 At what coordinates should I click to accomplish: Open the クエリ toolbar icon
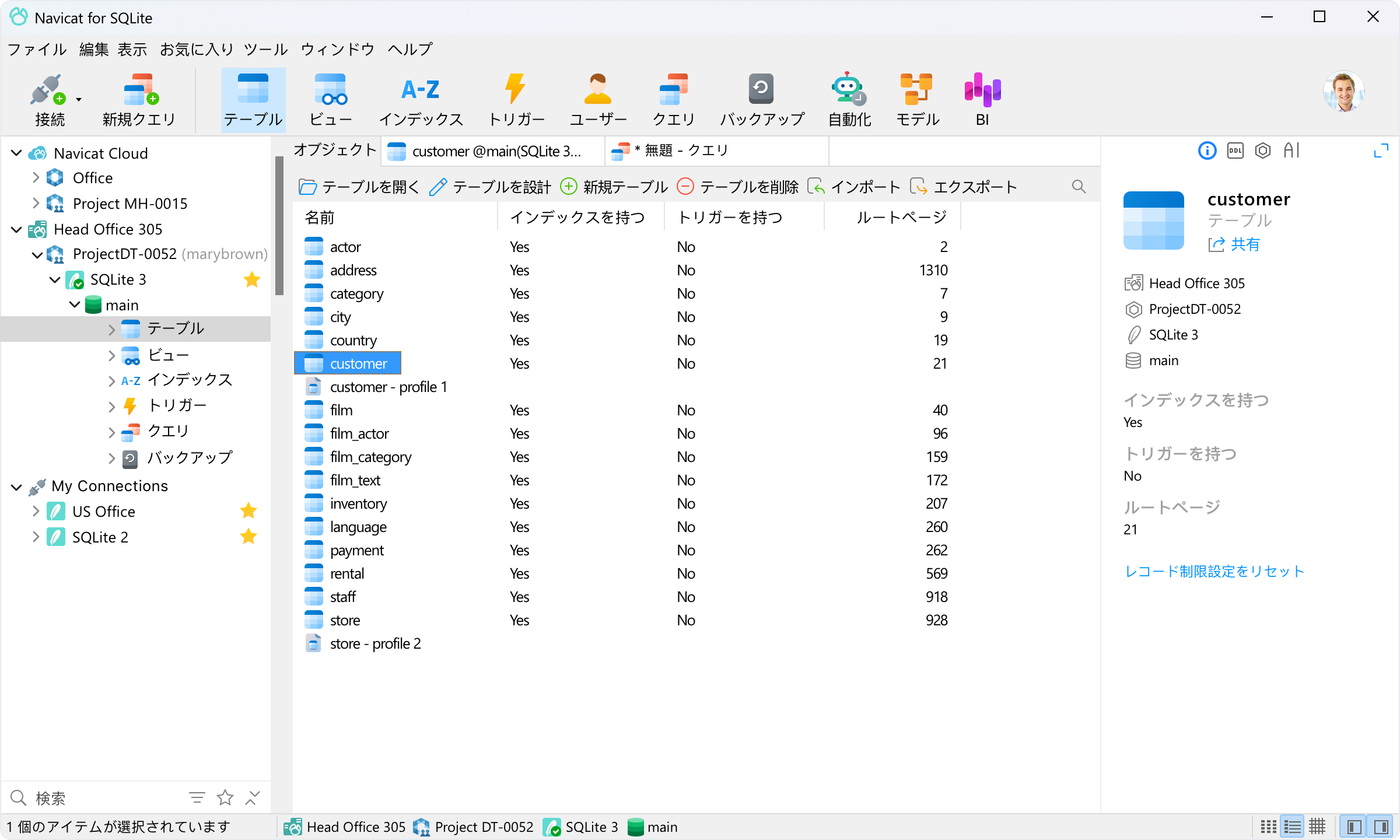(674, 100)
